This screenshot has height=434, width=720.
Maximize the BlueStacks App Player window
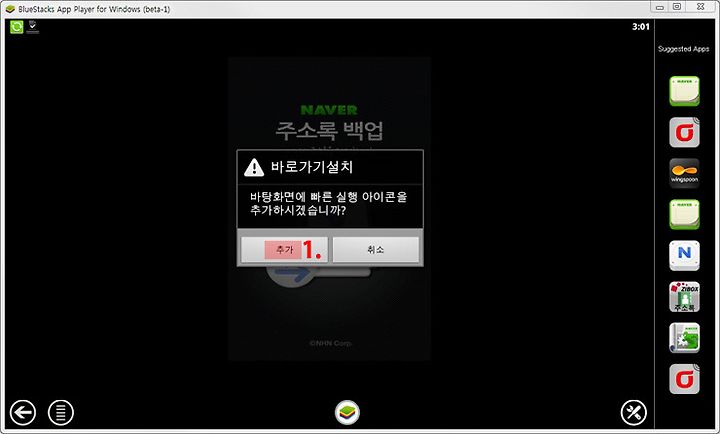[677, 7]
